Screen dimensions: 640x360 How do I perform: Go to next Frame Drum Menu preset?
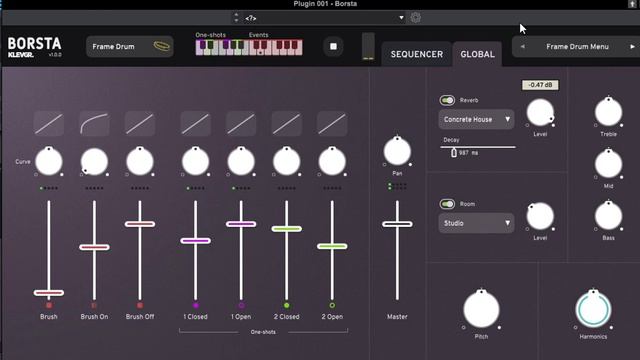(632, 47)
